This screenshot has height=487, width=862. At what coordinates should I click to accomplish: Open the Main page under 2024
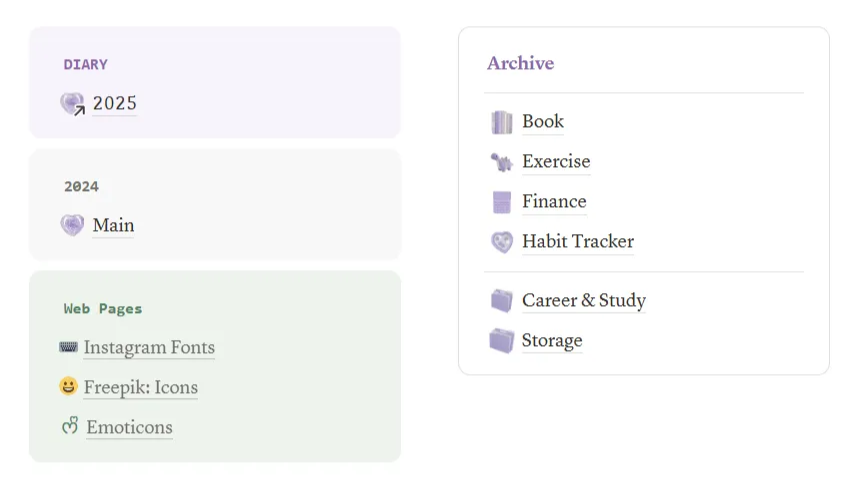(x=113, y=225)
